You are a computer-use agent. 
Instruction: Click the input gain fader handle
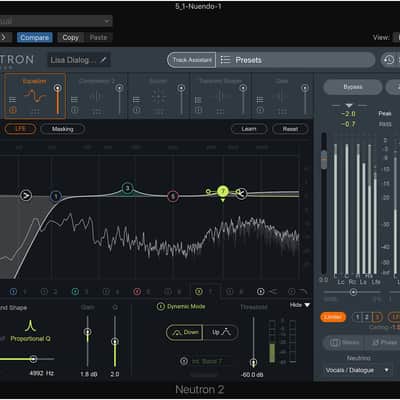tap(324, 159)
